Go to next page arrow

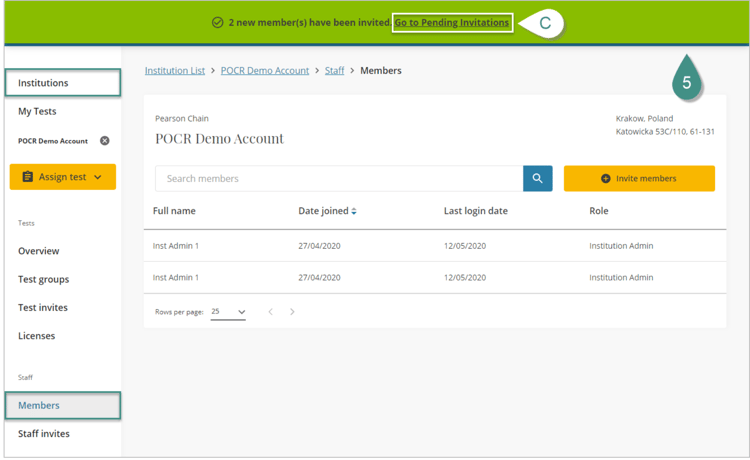click(292, 312)
